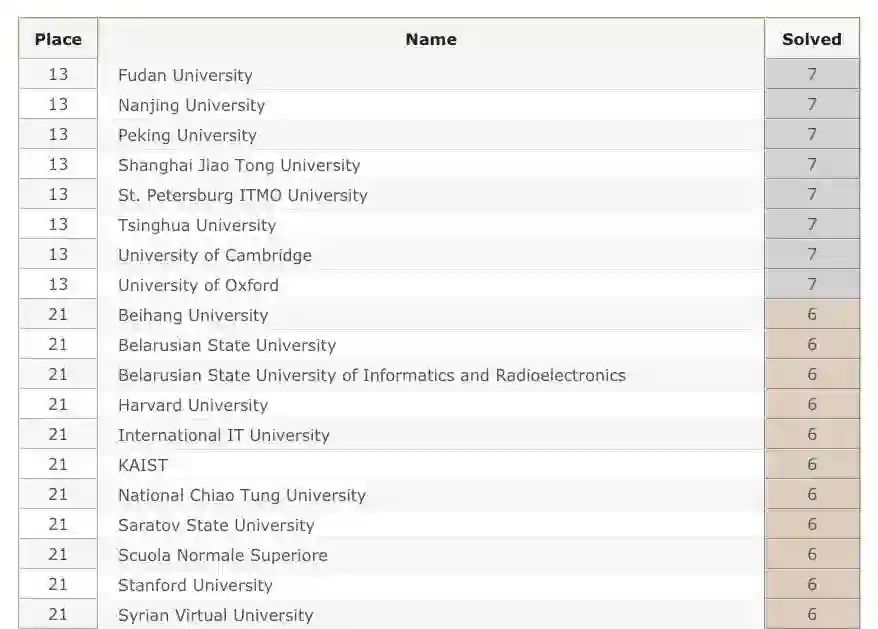This screenshot has height=629, width=878.
Task: Click solved cell for Scuola Normale Superiore
Action: click(x=811, y=554)
